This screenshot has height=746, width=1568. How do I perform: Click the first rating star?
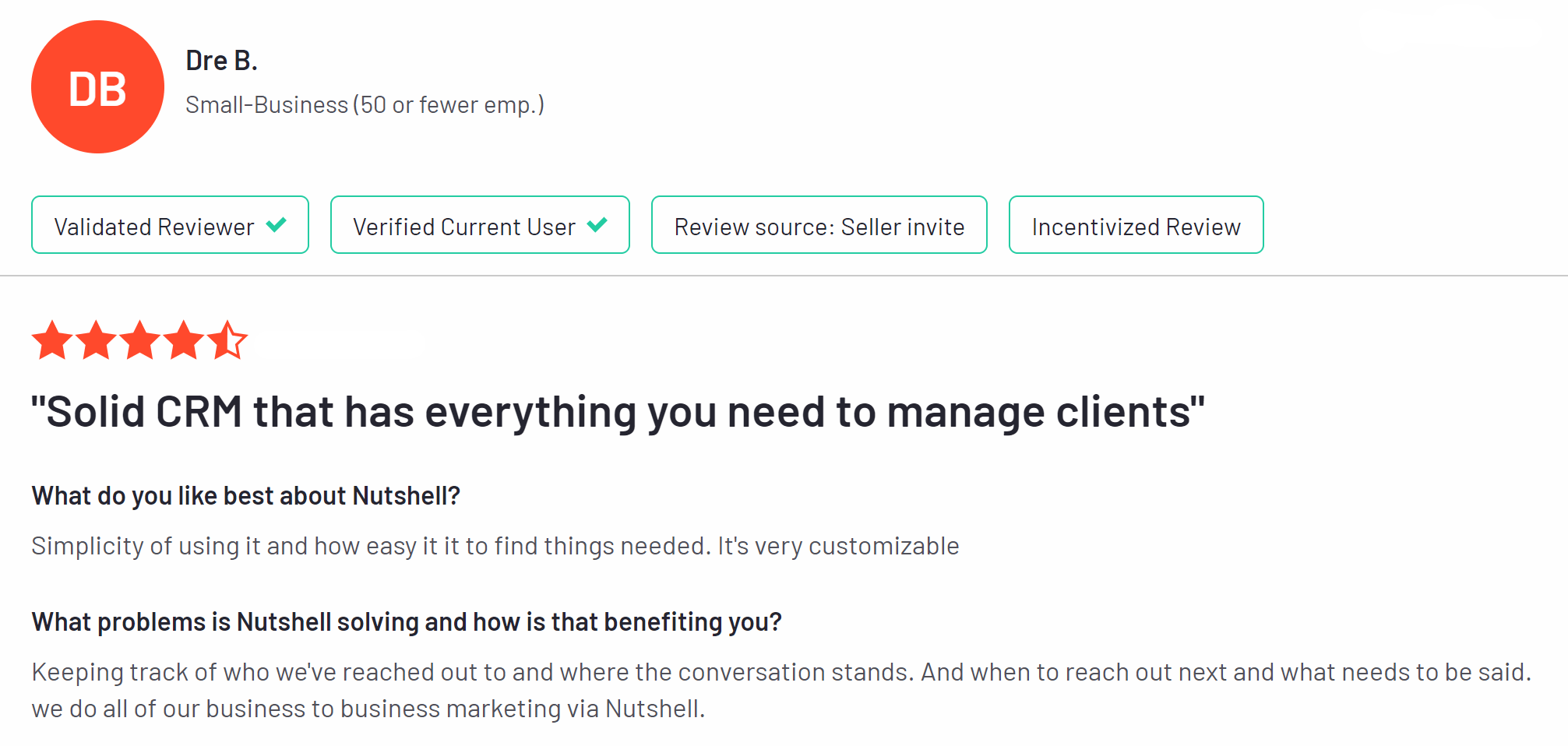click(52, 340)
